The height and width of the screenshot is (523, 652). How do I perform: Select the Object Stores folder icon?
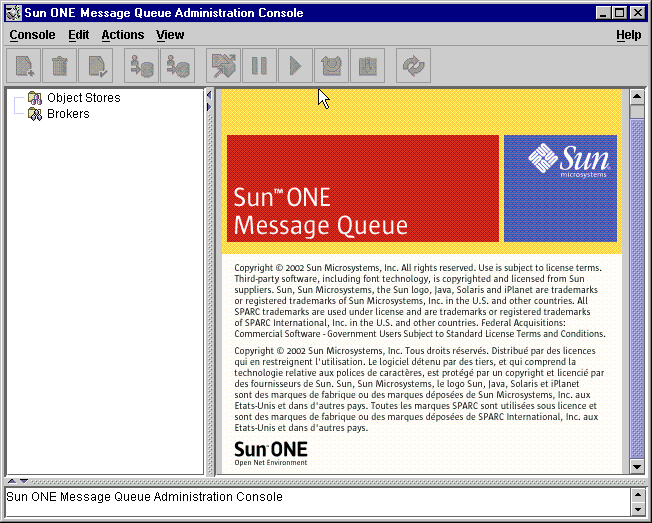[x=35, y=98]
